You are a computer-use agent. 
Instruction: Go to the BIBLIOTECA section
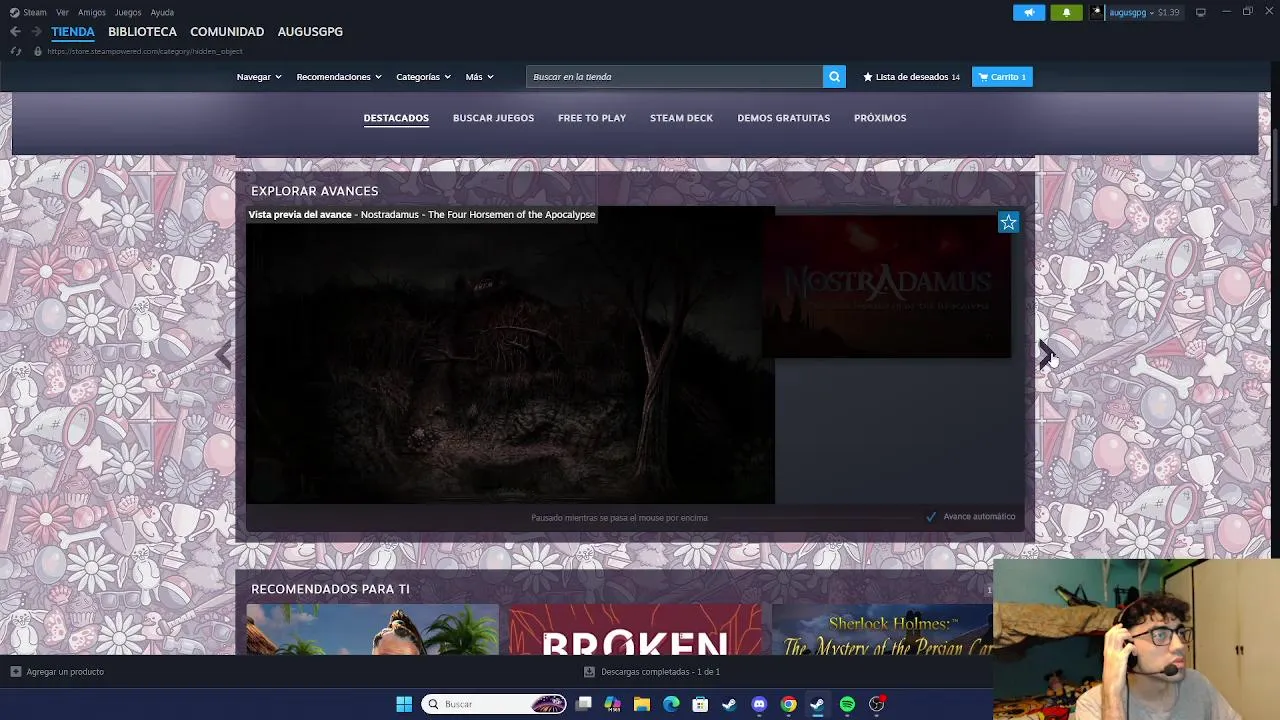(x=142, y=32)
